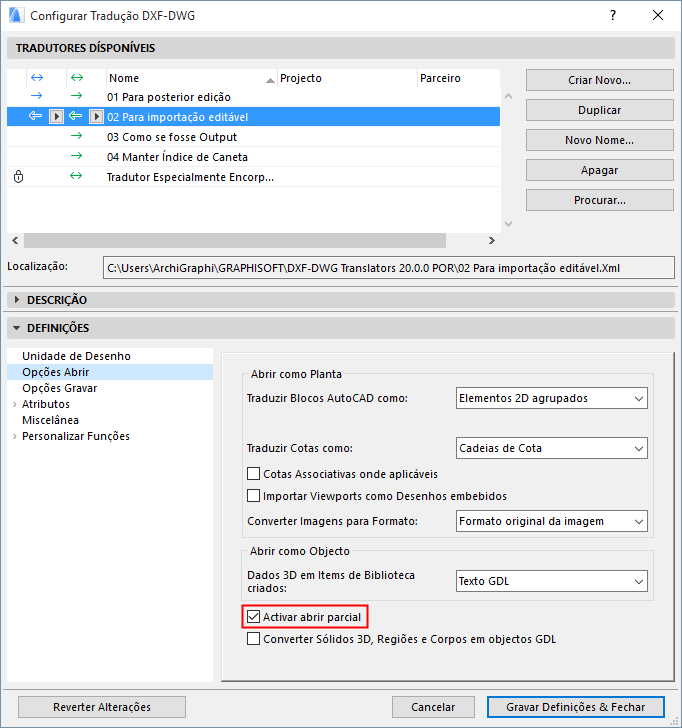
Task: Click Gravar Definições & Fechar button
Action: [x=576, y=707]
